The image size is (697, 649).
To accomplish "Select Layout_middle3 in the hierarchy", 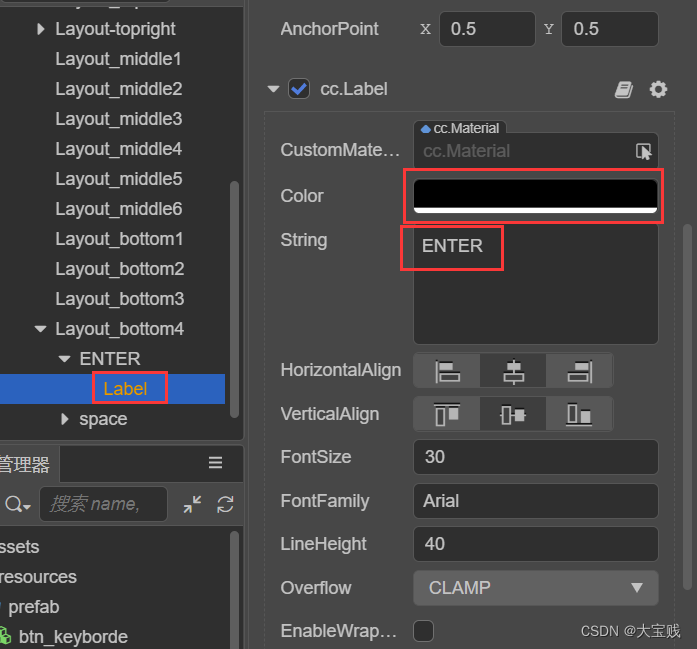I will (x=118, y=119).
